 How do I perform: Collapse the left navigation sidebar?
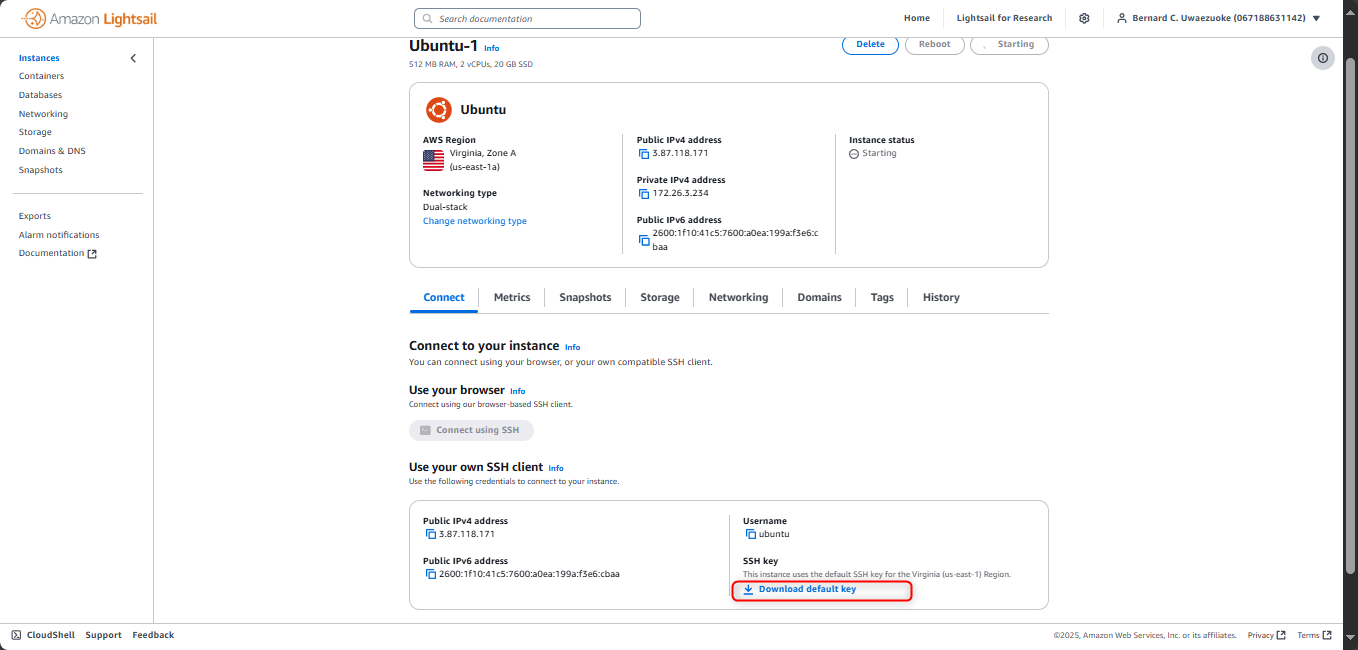[134, 58]
